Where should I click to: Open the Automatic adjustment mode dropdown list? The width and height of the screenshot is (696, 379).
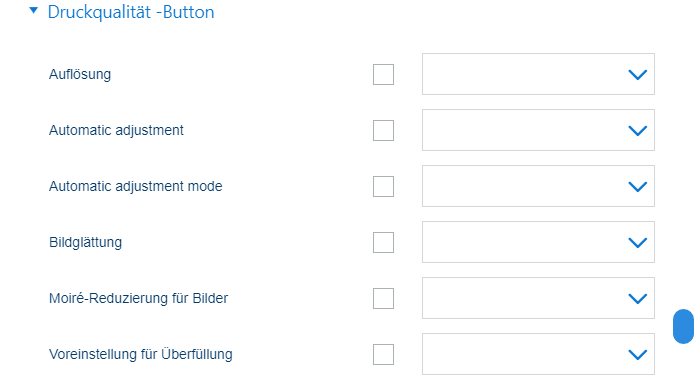tap(538, 186)
